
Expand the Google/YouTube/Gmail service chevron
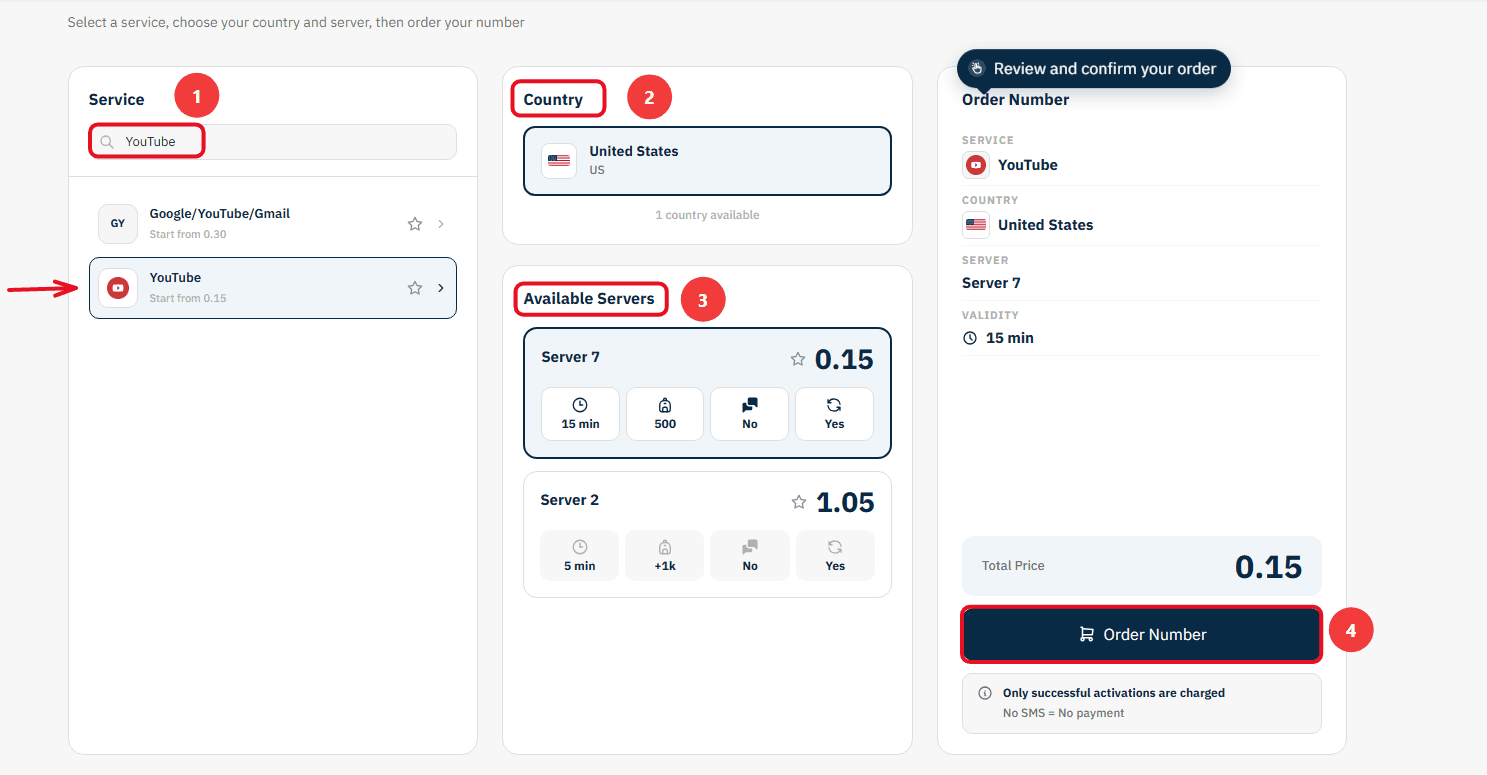coord(441,224)
